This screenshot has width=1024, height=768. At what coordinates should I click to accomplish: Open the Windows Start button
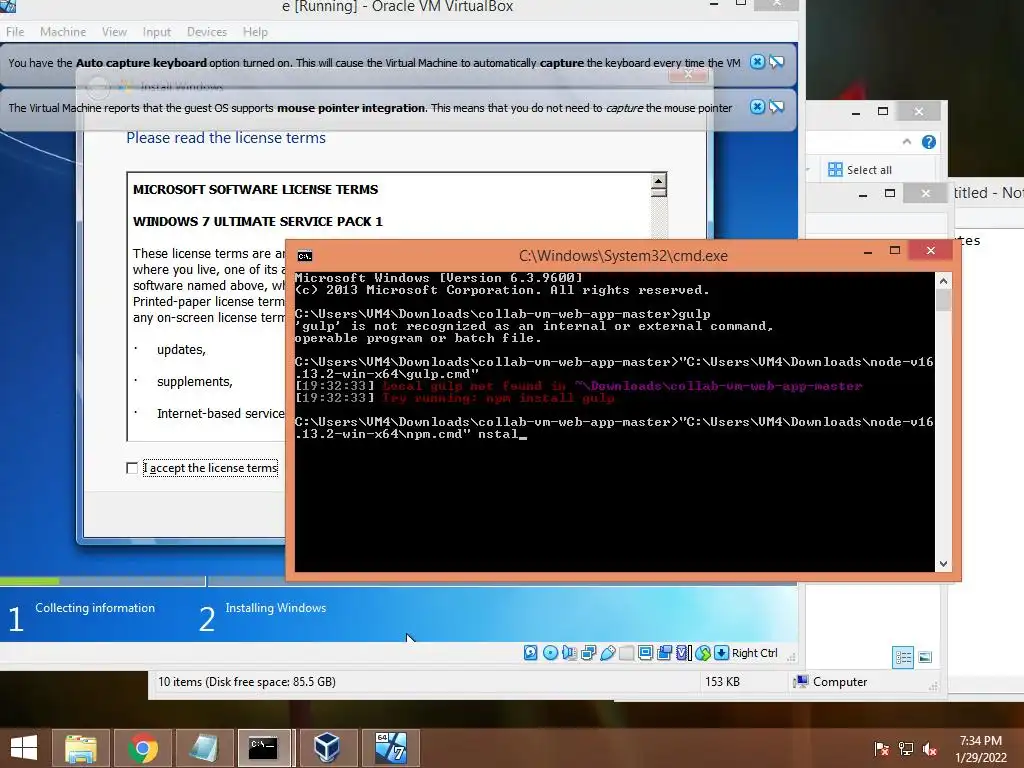(x=24, y=747)
